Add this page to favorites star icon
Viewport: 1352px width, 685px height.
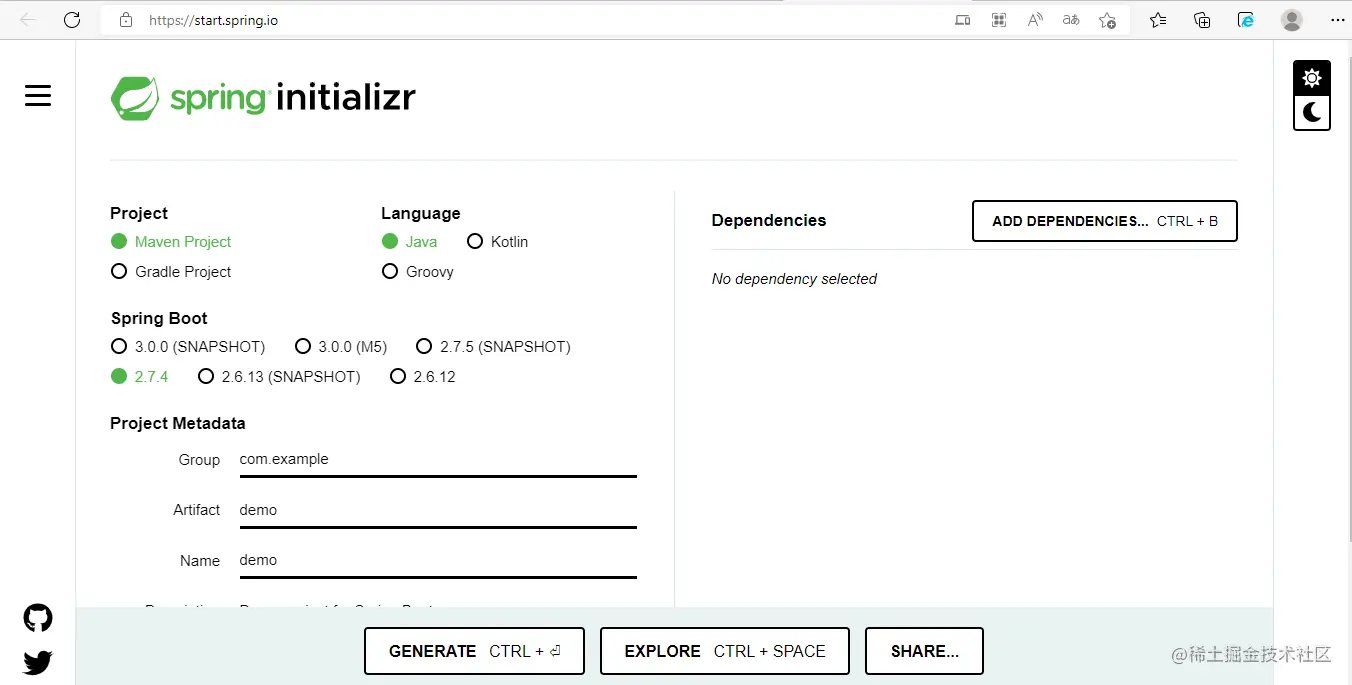[1107, 20]
